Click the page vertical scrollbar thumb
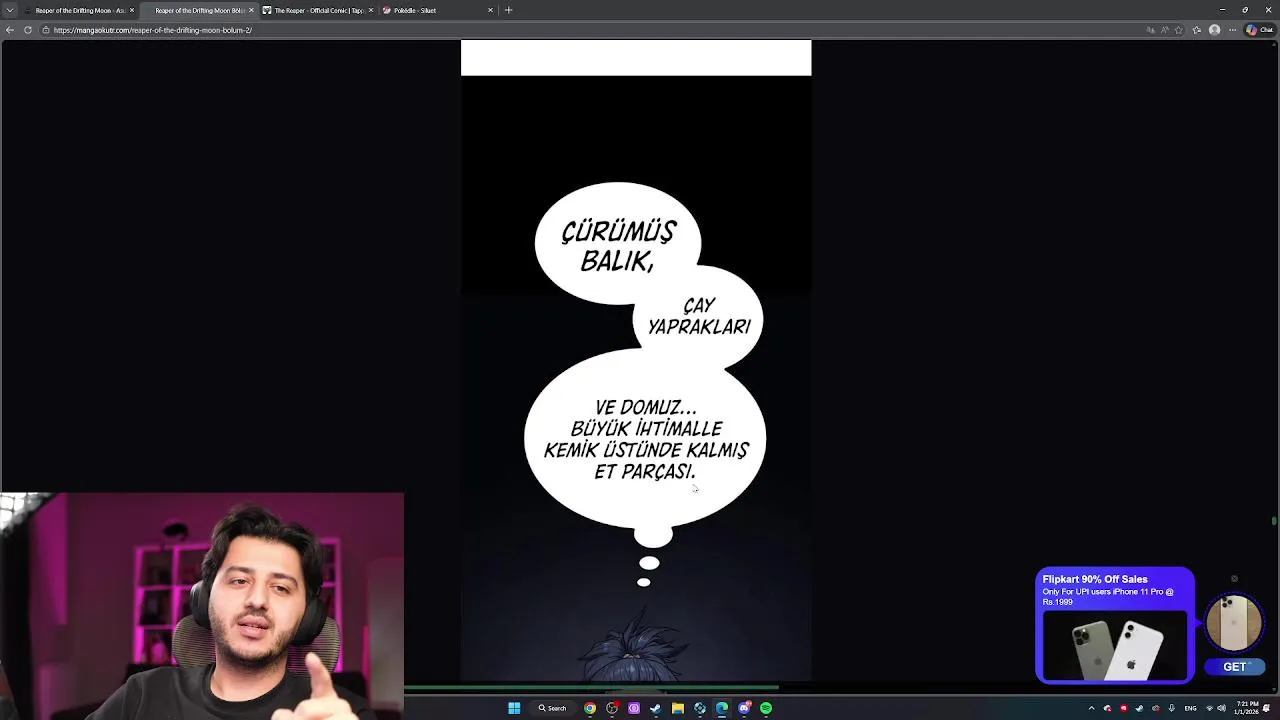The height and width of the screenshot is (720, 1280). (1274, 521)
